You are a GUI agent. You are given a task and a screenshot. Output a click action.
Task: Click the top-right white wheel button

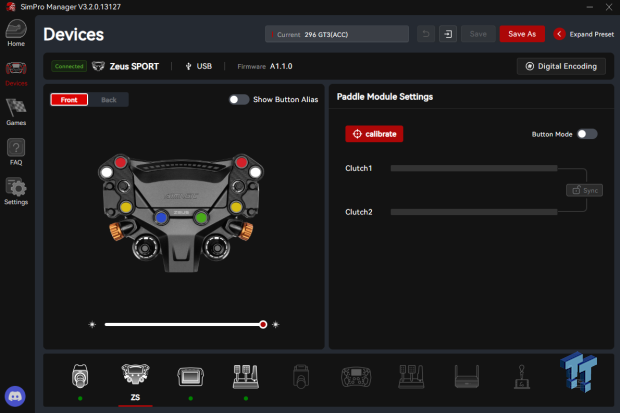(x=255, y=172)
